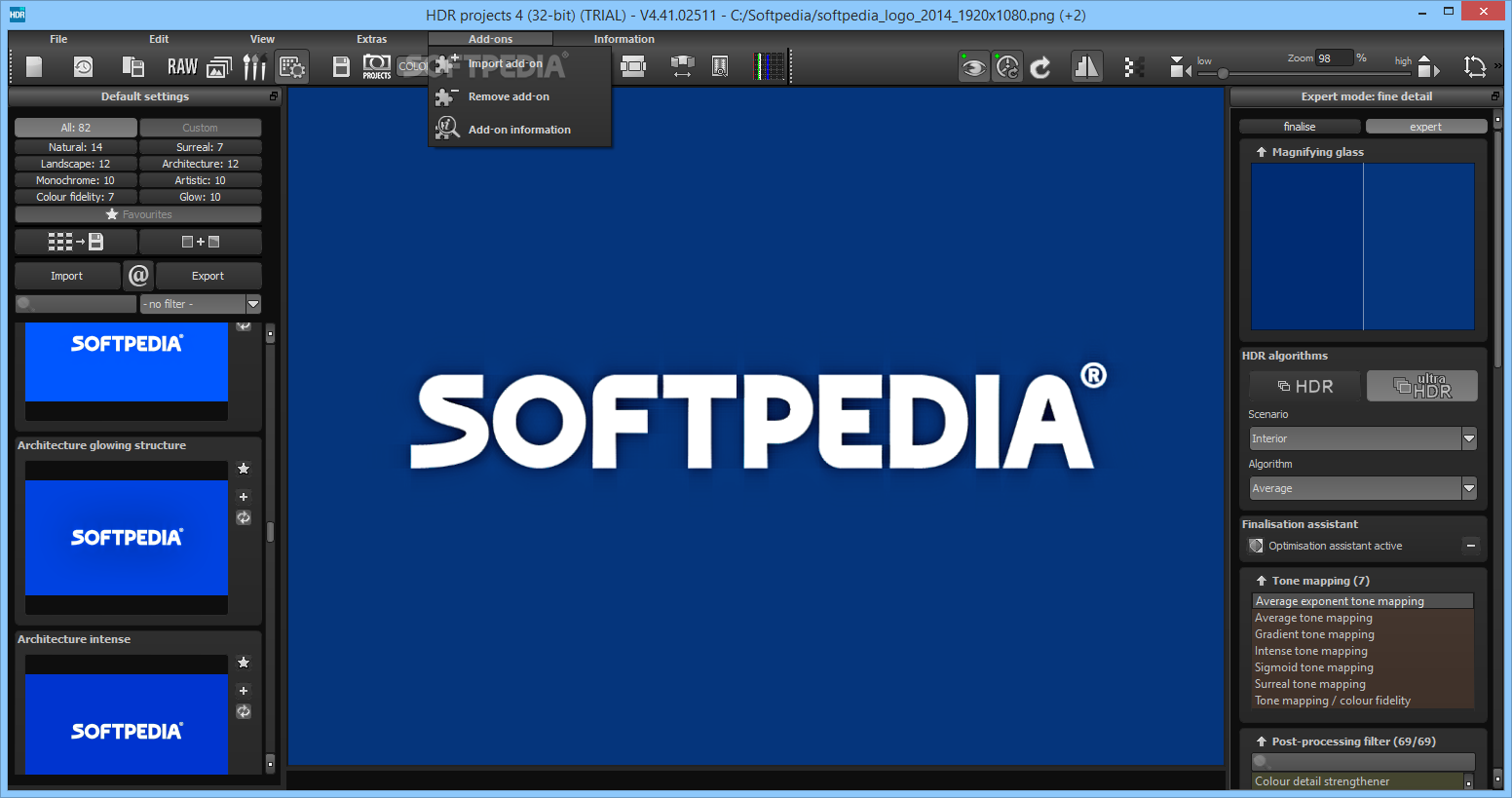Open the Algorithm Average dropdown
The image size is (1512, 798).
1363,488
